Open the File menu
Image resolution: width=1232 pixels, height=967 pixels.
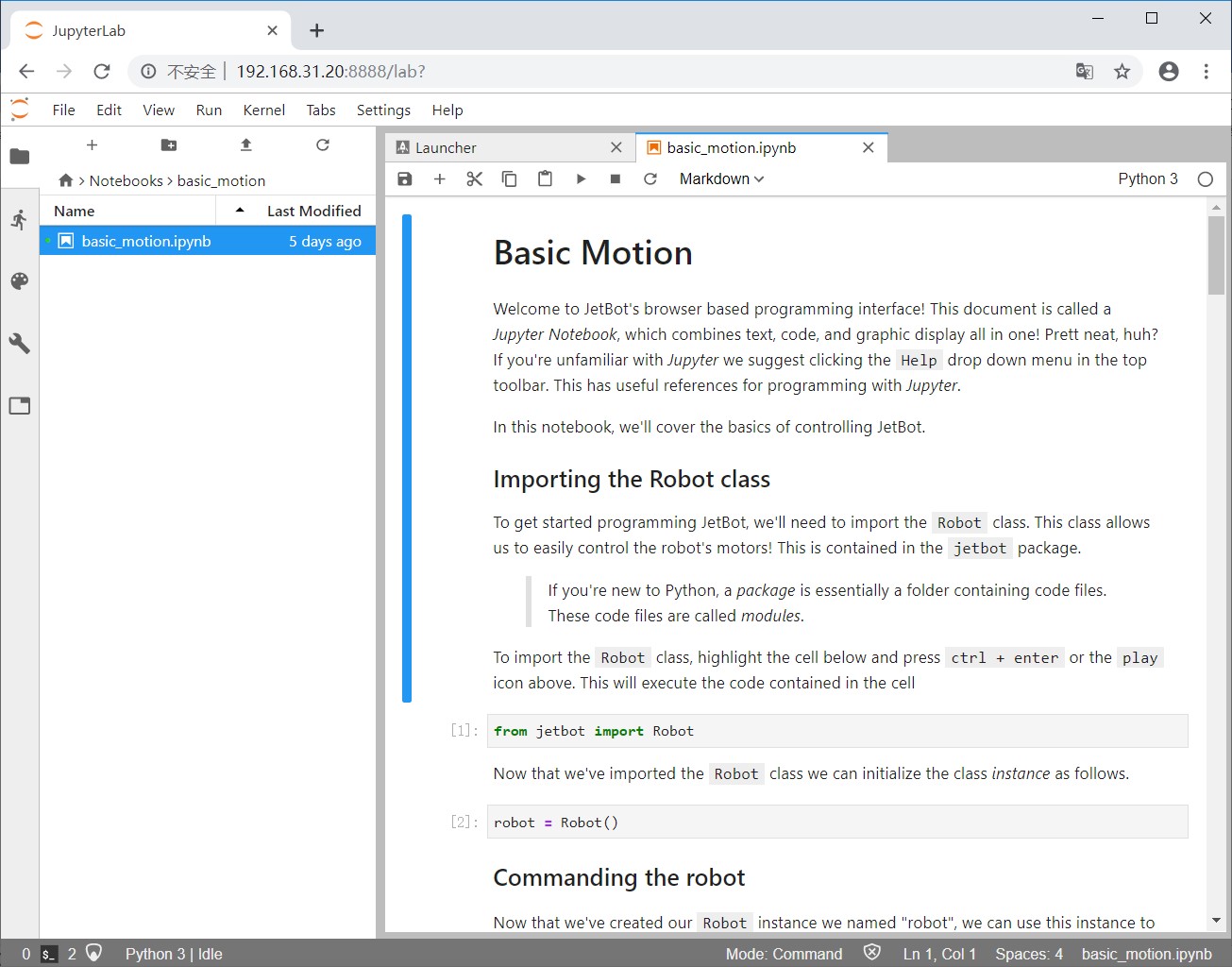tap(63, 110)
